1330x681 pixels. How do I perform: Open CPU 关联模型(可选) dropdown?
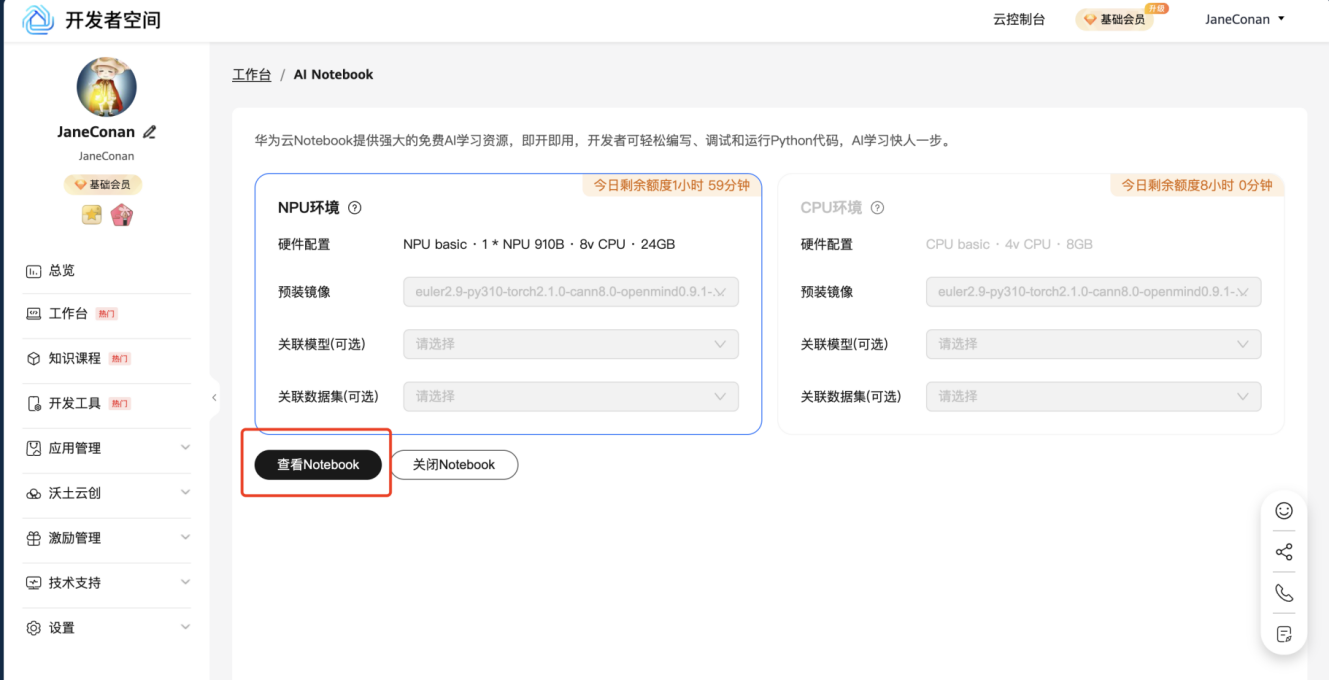pos(1094,344)
